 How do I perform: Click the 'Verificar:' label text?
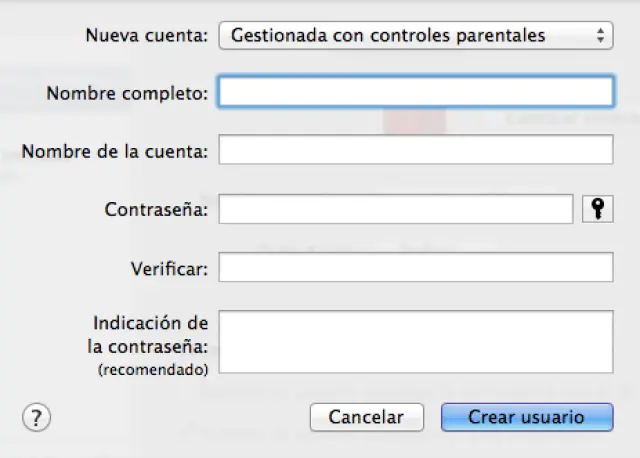click(169, 268)
